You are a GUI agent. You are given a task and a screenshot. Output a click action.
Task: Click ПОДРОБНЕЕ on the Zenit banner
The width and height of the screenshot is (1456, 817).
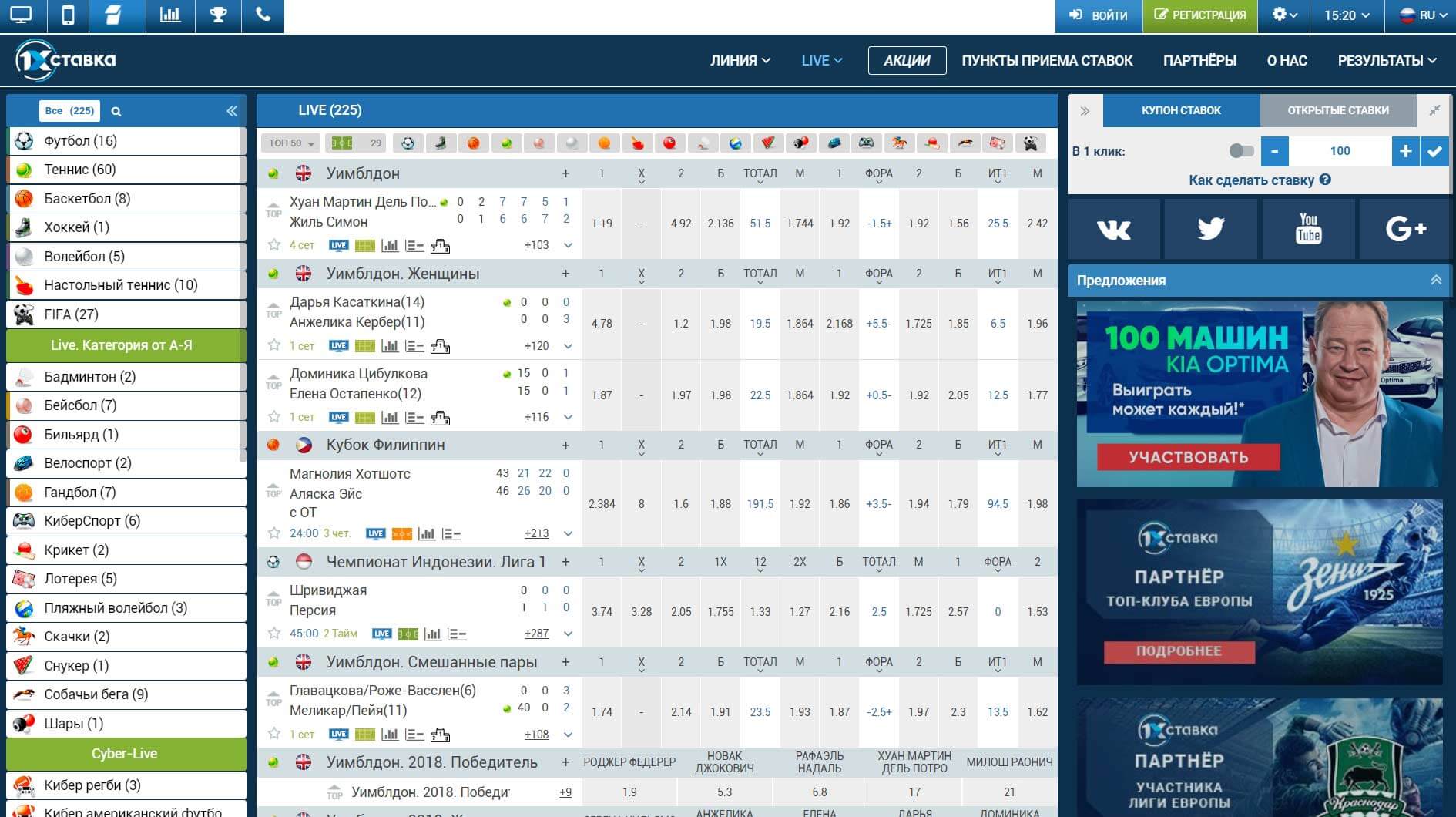click(1179, 651)
